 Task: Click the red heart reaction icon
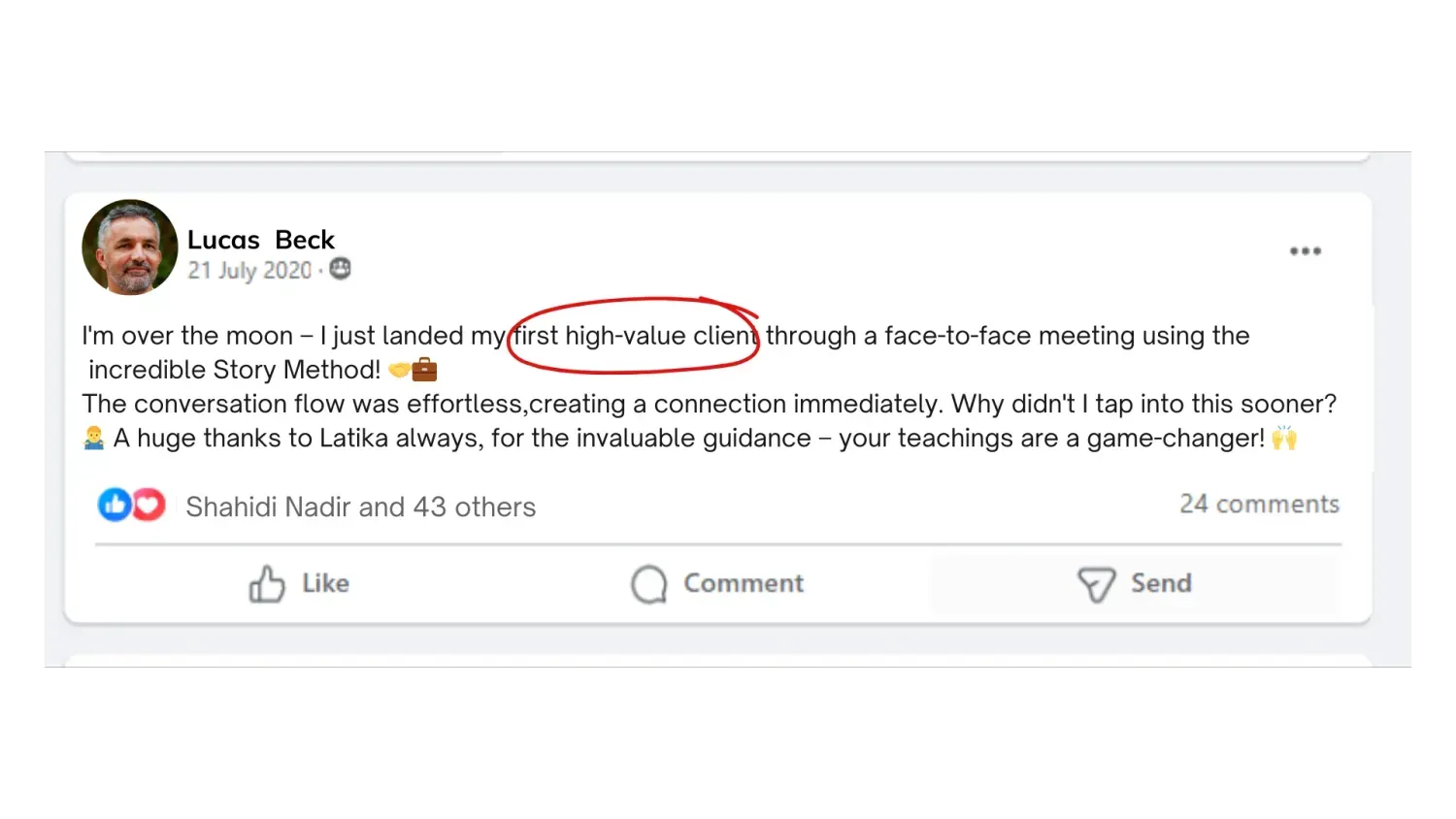149,505
